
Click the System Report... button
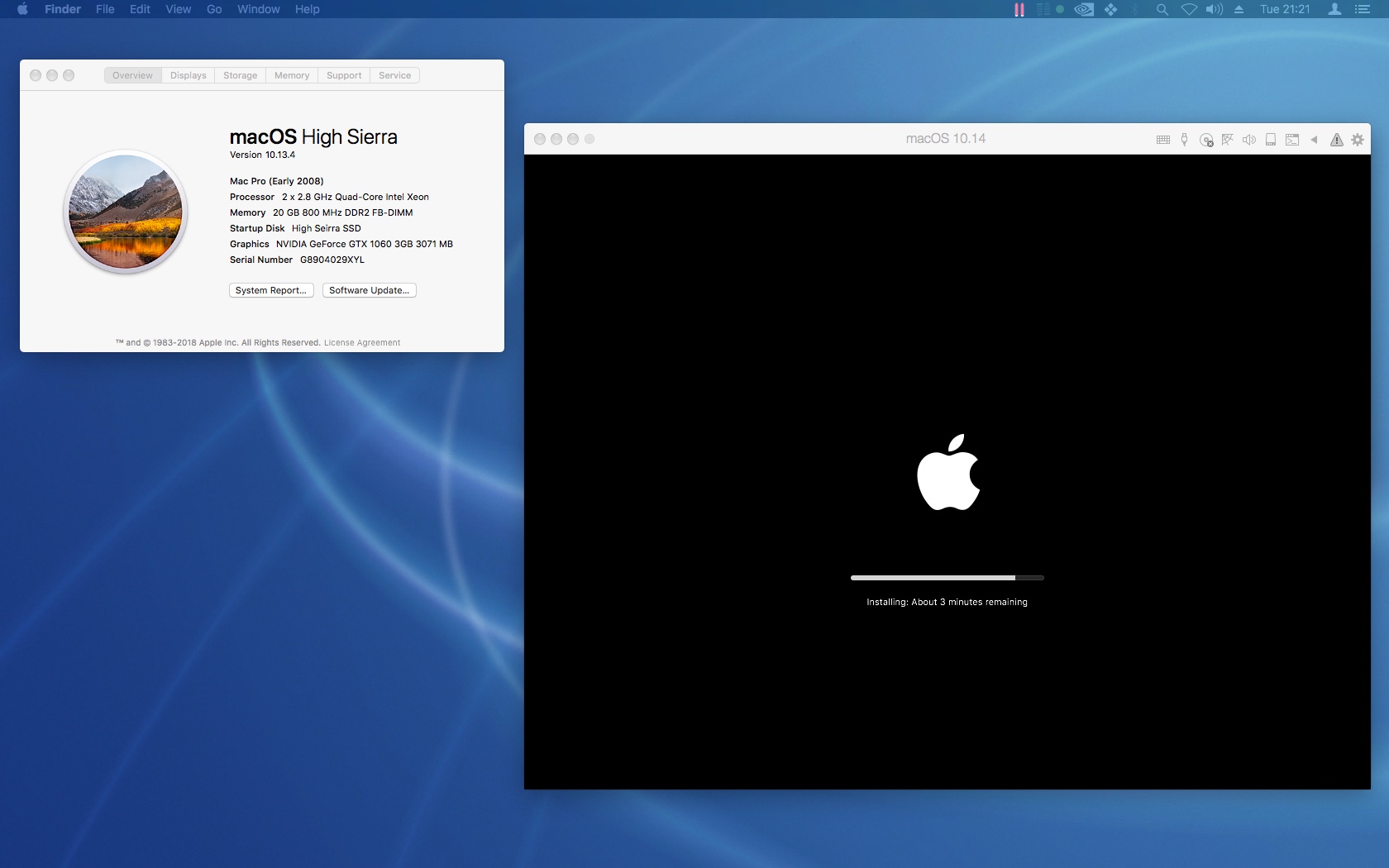click(x=271, y=290)
